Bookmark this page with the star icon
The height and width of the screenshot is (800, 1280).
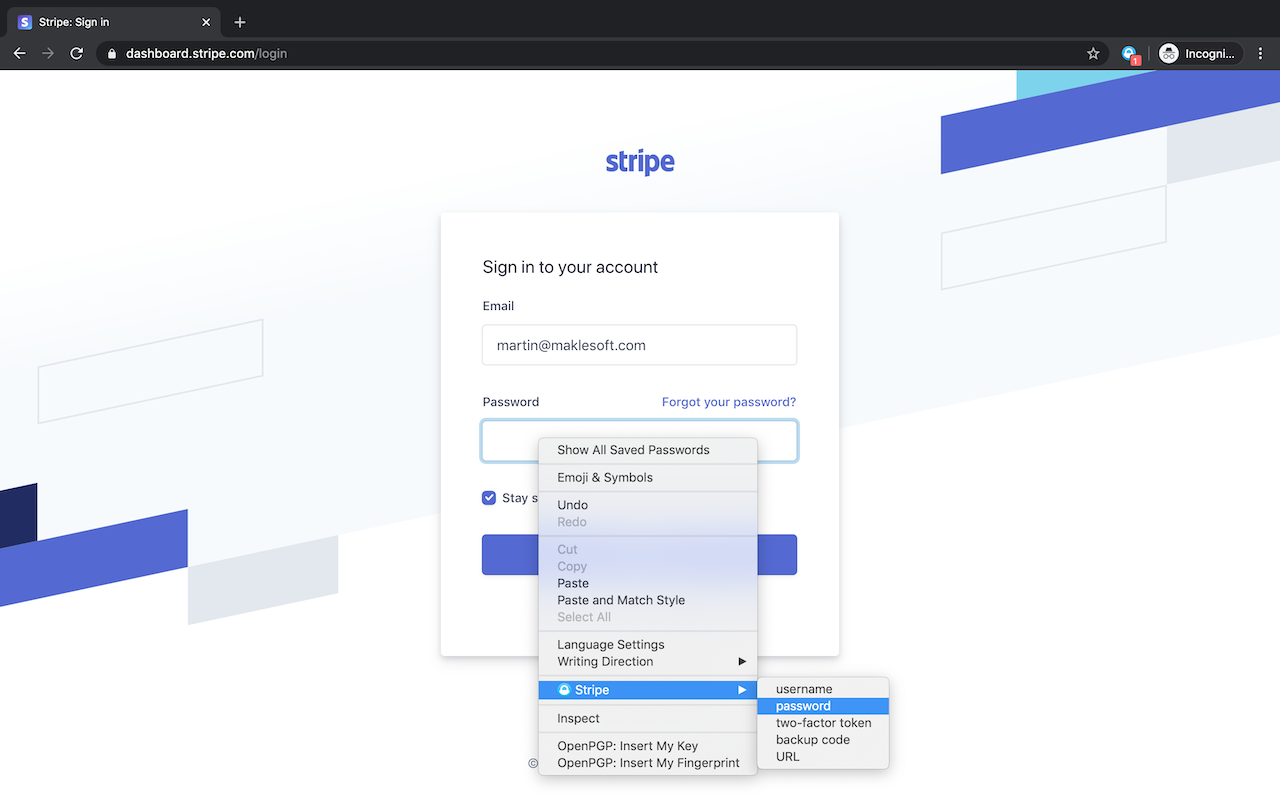(x=1093, y=53)
